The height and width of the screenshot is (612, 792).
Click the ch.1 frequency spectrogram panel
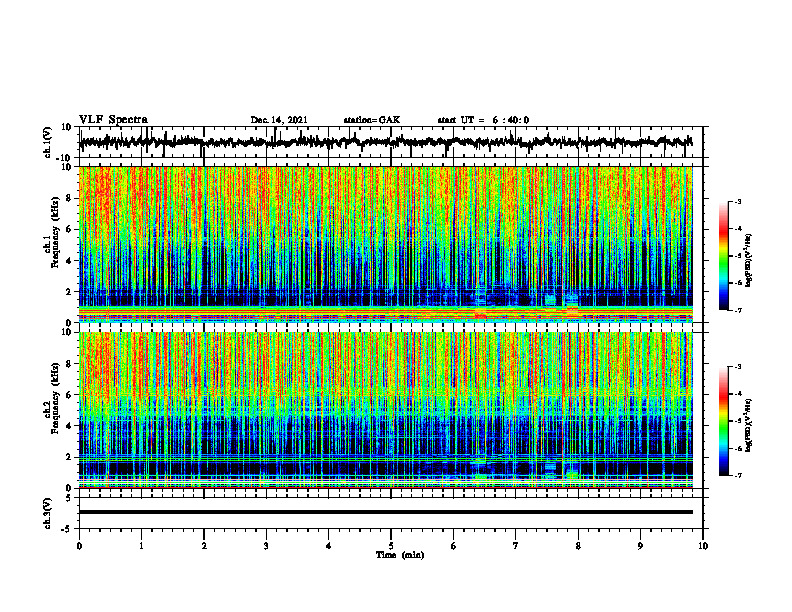pos(386,244)
